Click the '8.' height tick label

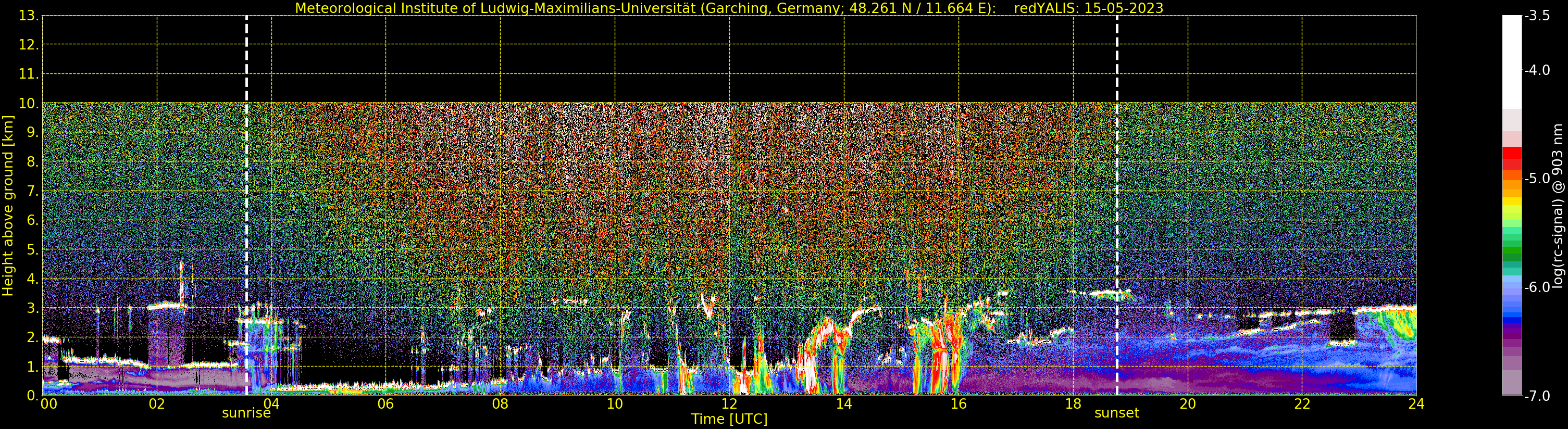[33, 162]
